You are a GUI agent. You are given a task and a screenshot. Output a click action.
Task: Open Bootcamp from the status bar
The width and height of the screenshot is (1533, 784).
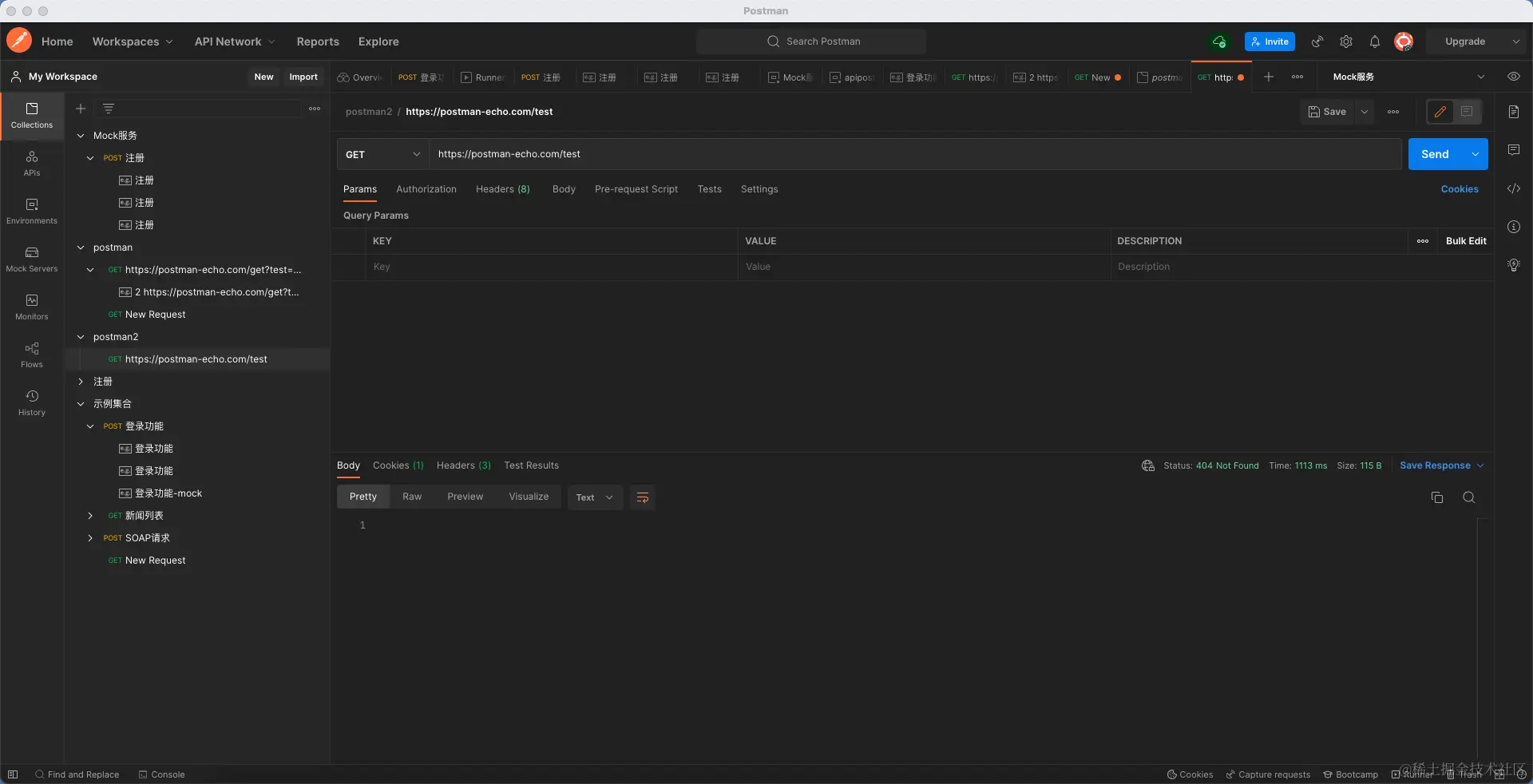(x=1350, y=774)
